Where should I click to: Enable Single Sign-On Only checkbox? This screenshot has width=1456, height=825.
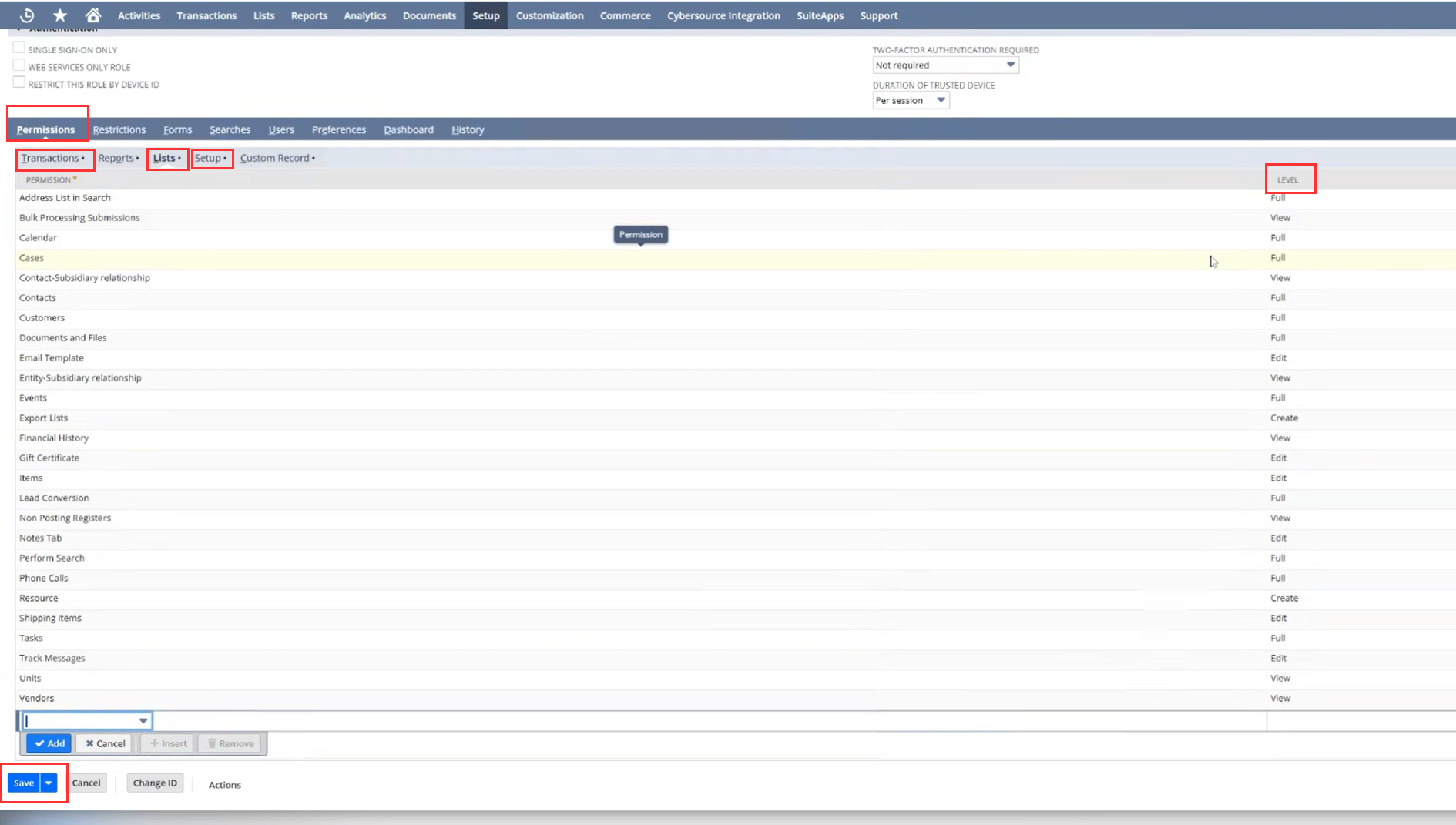coord(19,48)
